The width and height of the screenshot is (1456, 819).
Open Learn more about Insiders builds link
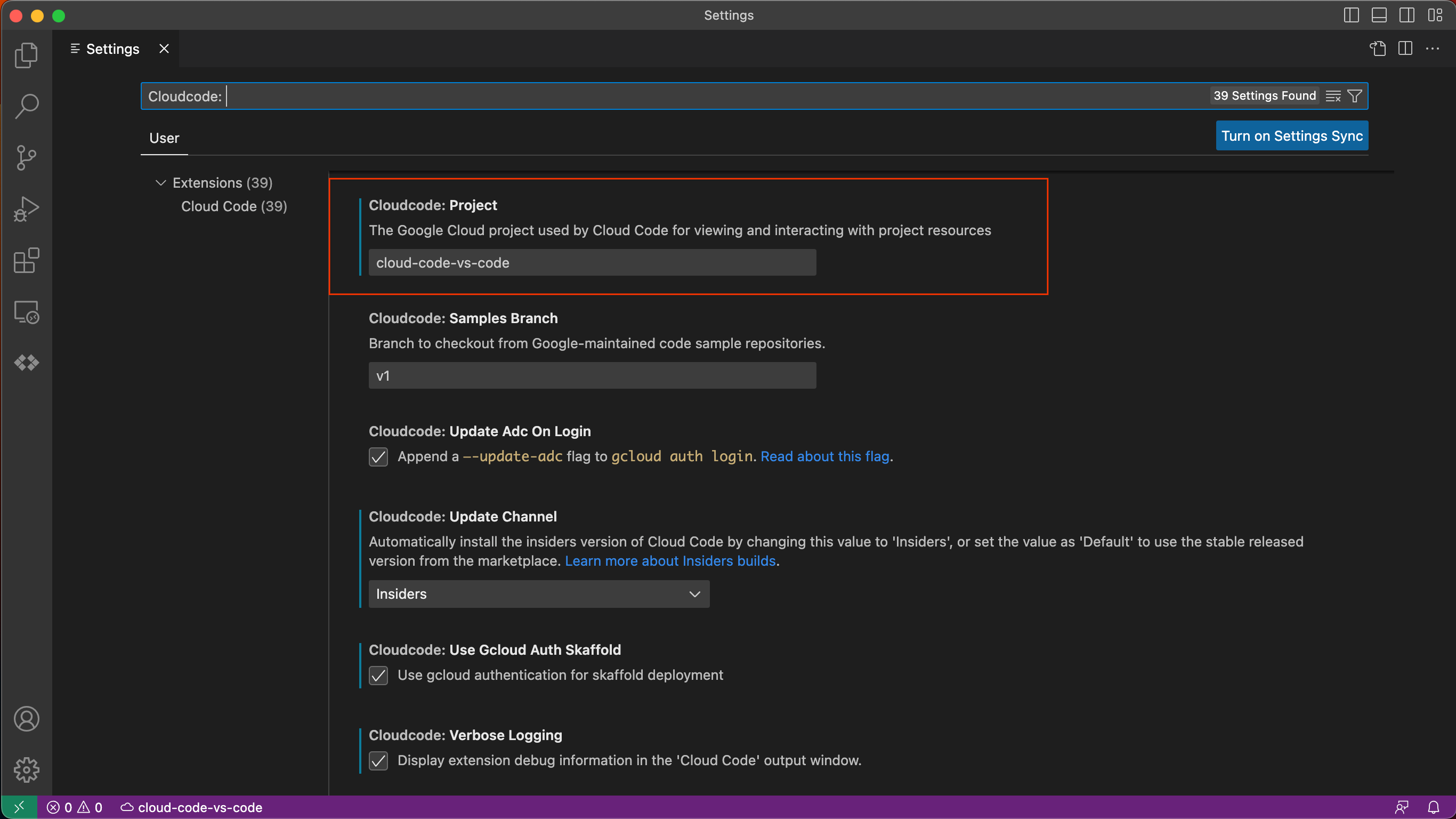(670, 561)
